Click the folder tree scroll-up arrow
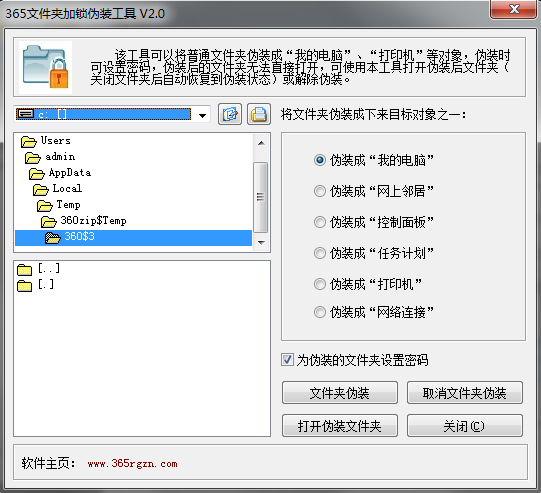The width and height of the screenshot is (541, 493). tap(261, 143)
